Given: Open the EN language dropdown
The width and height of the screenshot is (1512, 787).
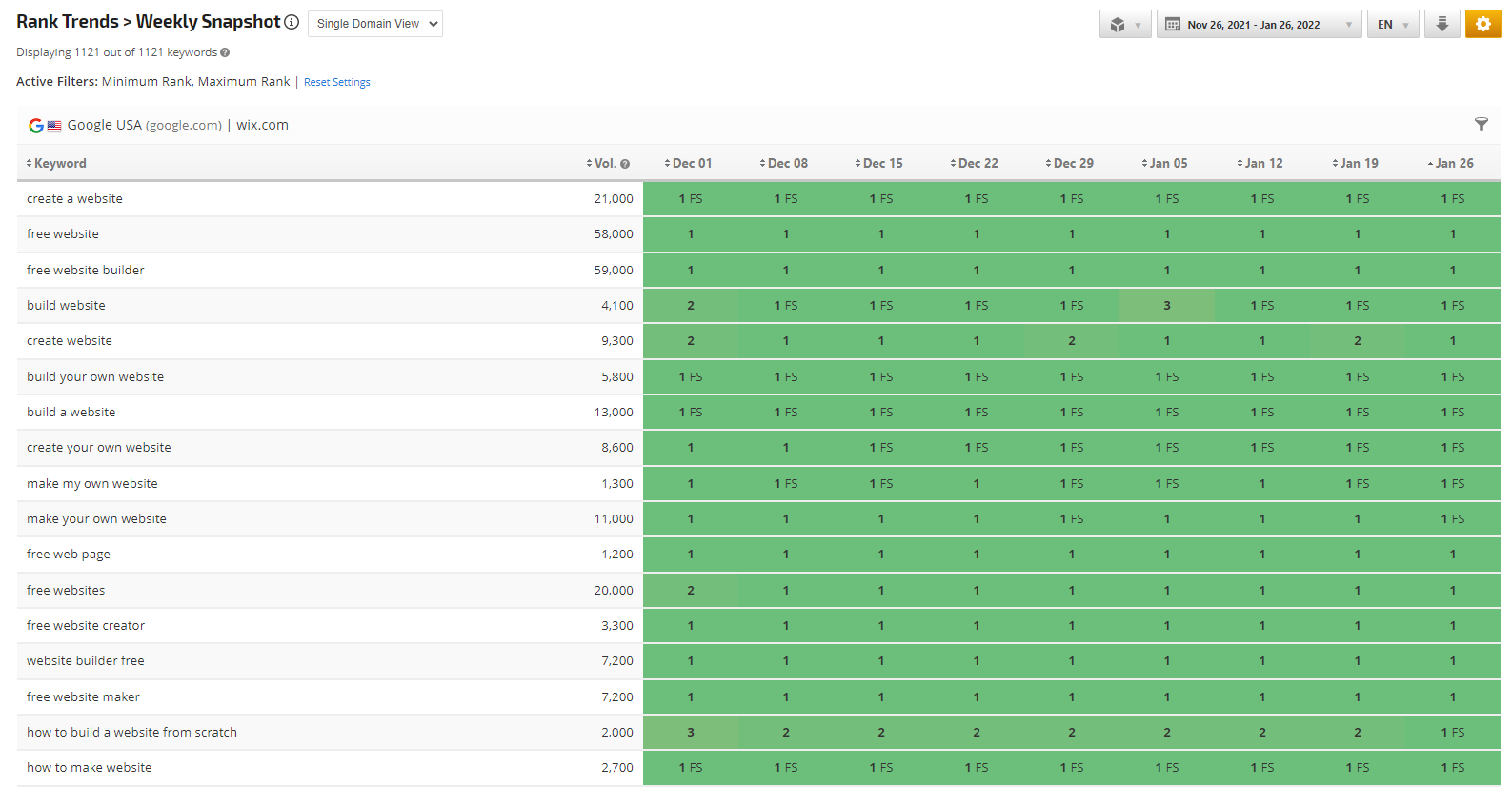Looking at the screenshot, I should click(1392, 25).
